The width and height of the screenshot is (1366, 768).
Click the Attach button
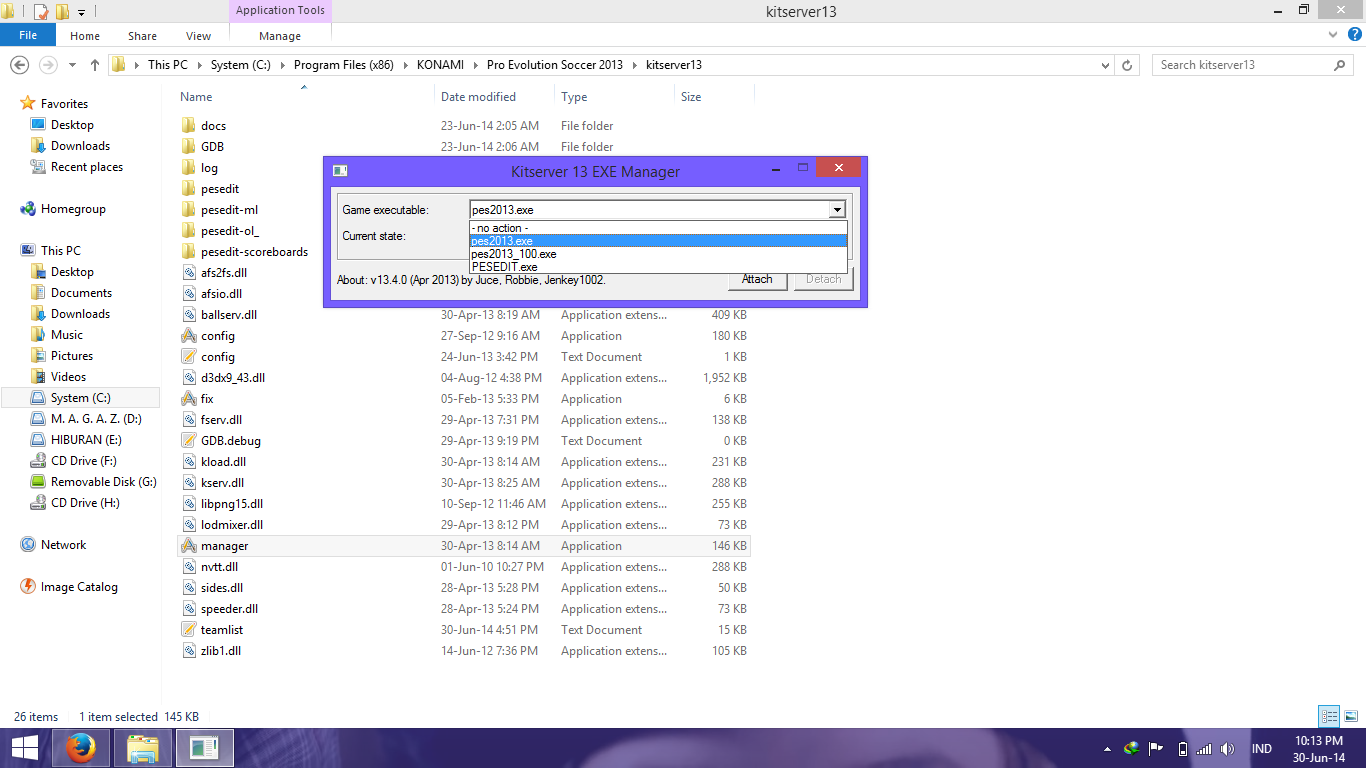pos(757,279)
